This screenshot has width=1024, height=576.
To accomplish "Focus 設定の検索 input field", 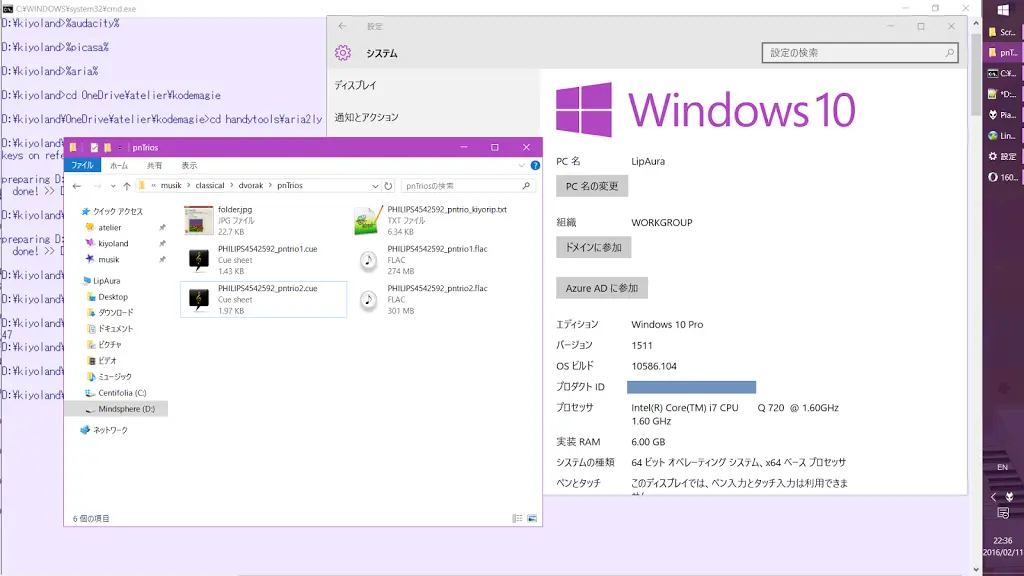I will pyautogui.click(x=859, y=53).
